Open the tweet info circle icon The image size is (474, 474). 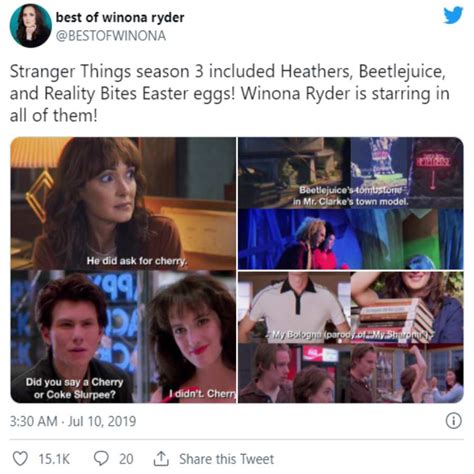(453, 421)
